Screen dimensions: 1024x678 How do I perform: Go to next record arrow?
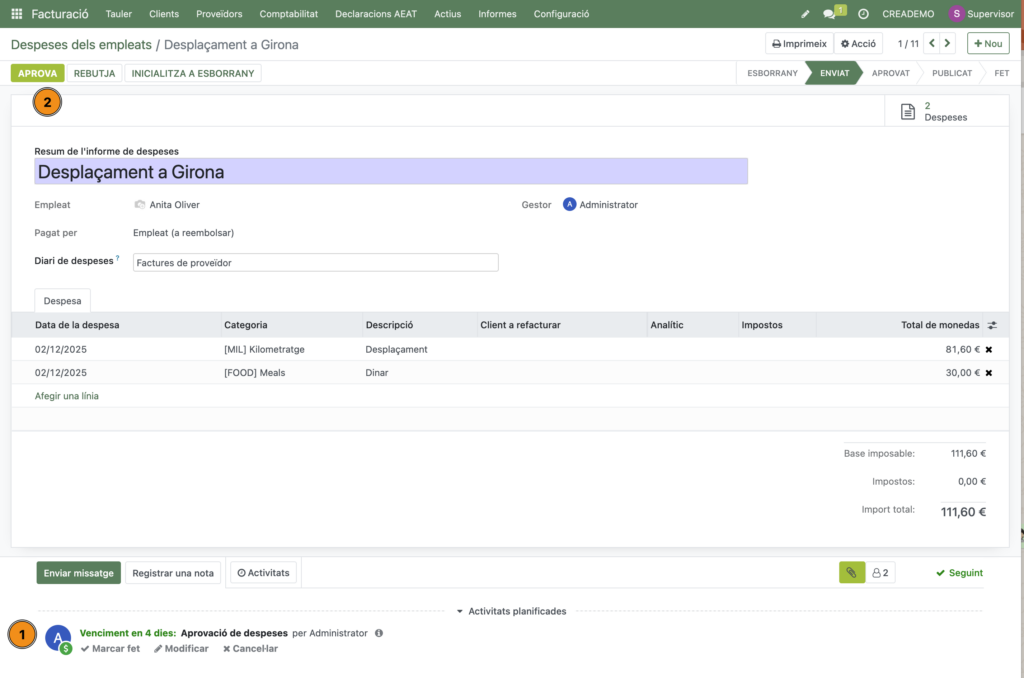[x=948, y=44]
